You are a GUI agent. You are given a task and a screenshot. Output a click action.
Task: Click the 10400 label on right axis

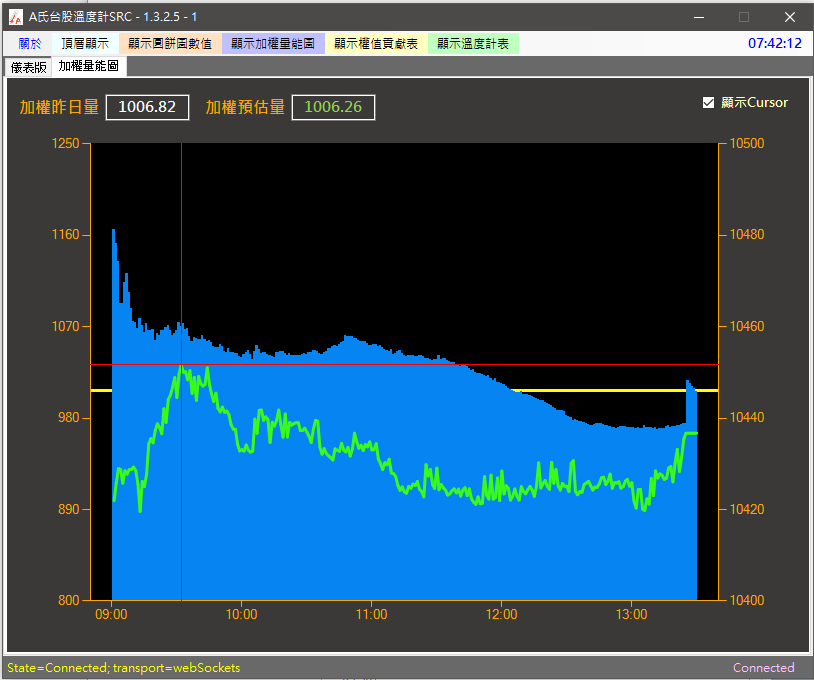point(747,601)
